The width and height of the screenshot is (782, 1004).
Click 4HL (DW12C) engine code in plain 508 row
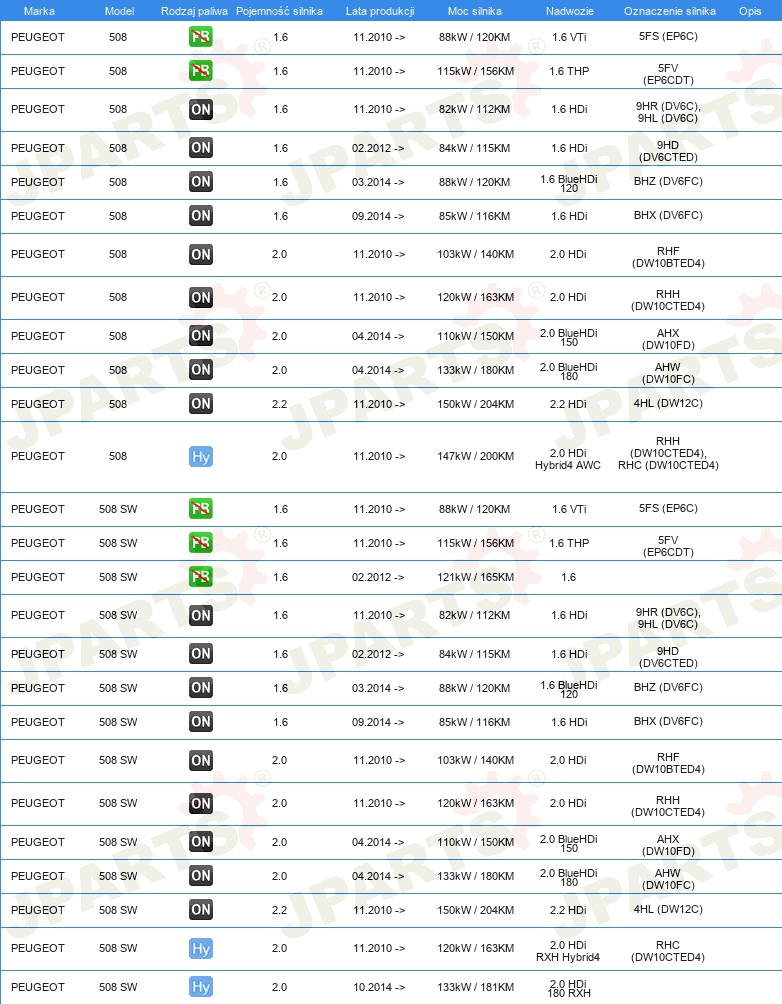click(668, 403)
